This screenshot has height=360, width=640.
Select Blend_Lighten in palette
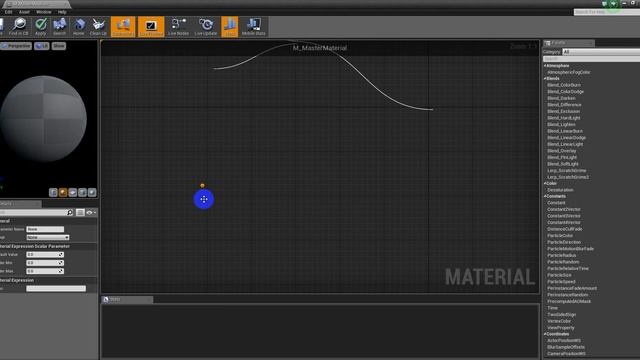561,124
